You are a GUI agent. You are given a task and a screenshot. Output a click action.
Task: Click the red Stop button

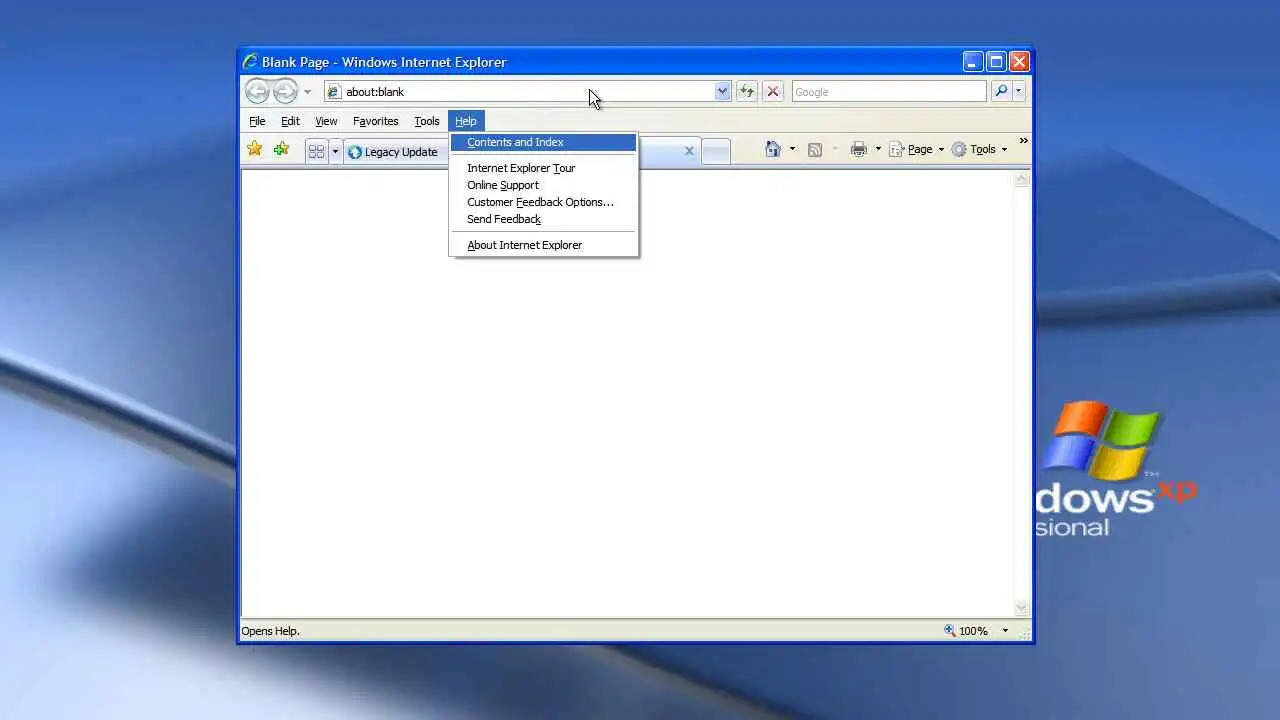pyautogui.click(x=772, y=92)
